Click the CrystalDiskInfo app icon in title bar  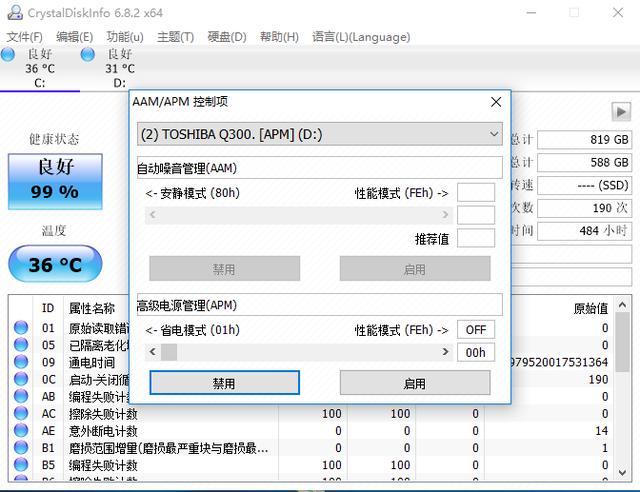15,13
